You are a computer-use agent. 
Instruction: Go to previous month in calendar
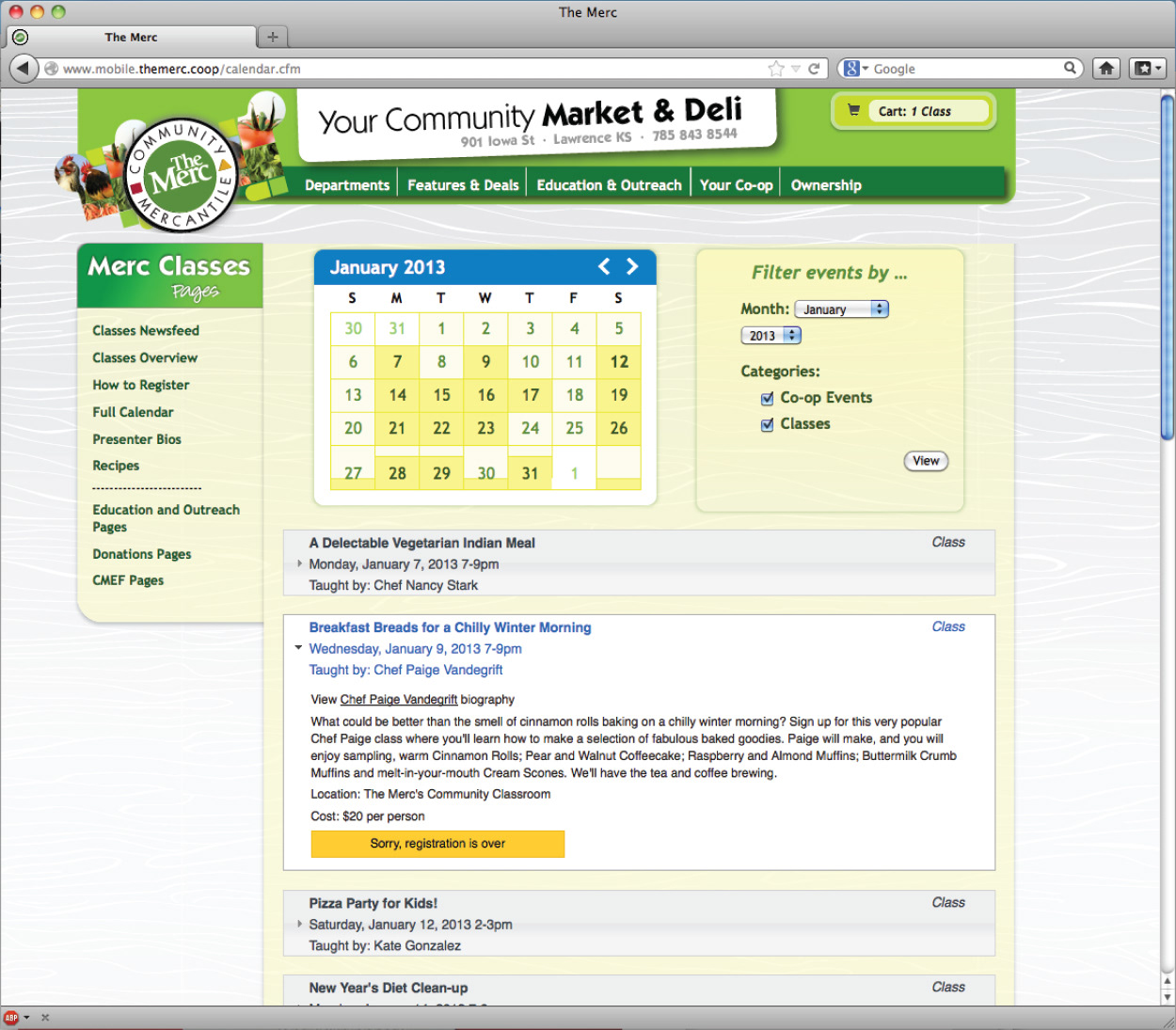tap(604, 267)
